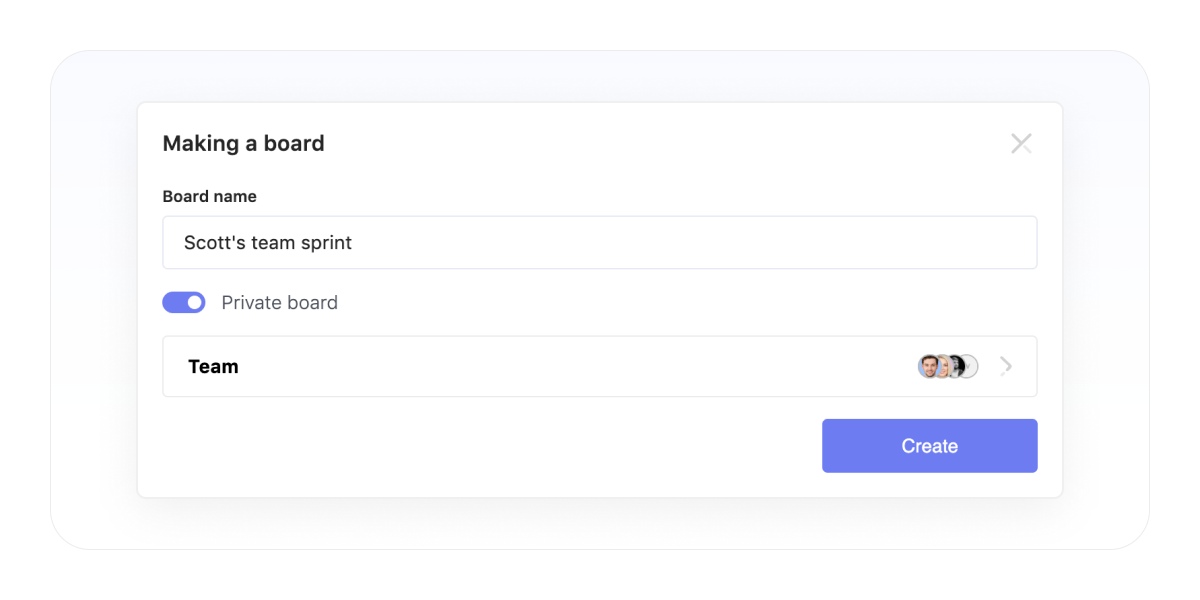Expand the Team row chevron arrow
1200x600 pixels.
click(1006, 366)
